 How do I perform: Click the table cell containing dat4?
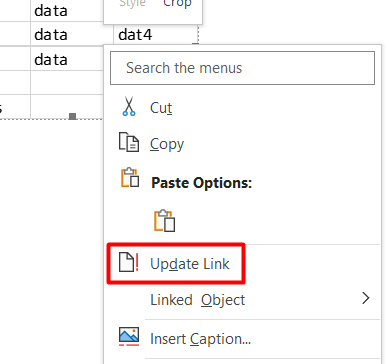[x=155, y=35]
